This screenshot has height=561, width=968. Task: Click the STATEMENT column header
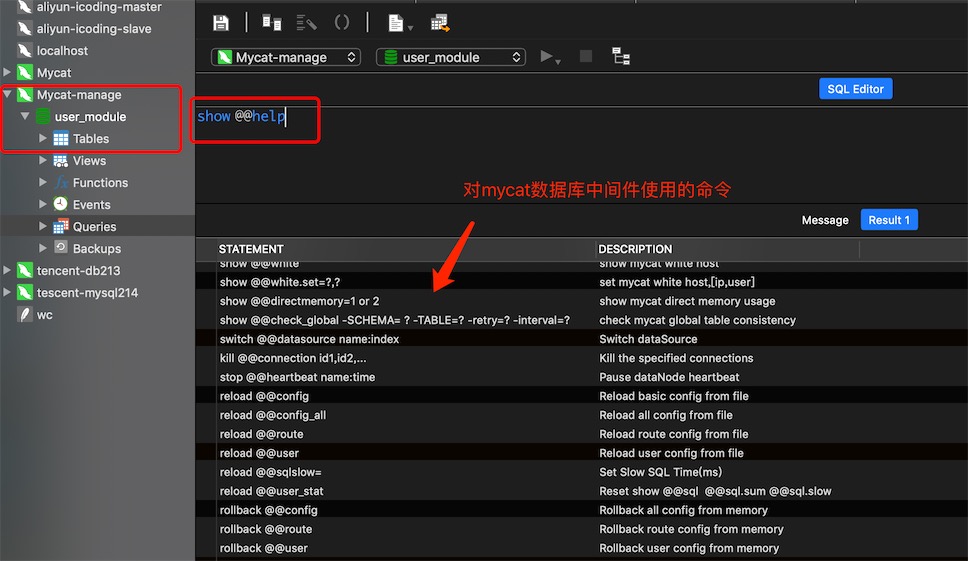[251, 249]
